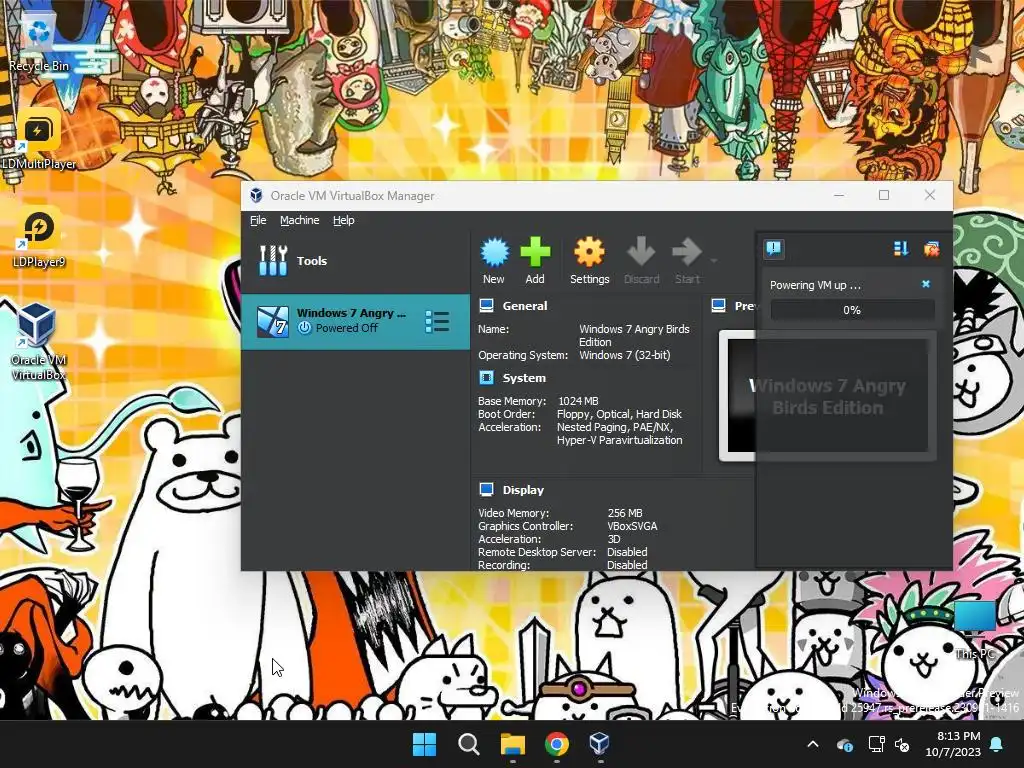Click the Display section header
The height and width of the screenshot is (768, 1024).
click(523, 490)
